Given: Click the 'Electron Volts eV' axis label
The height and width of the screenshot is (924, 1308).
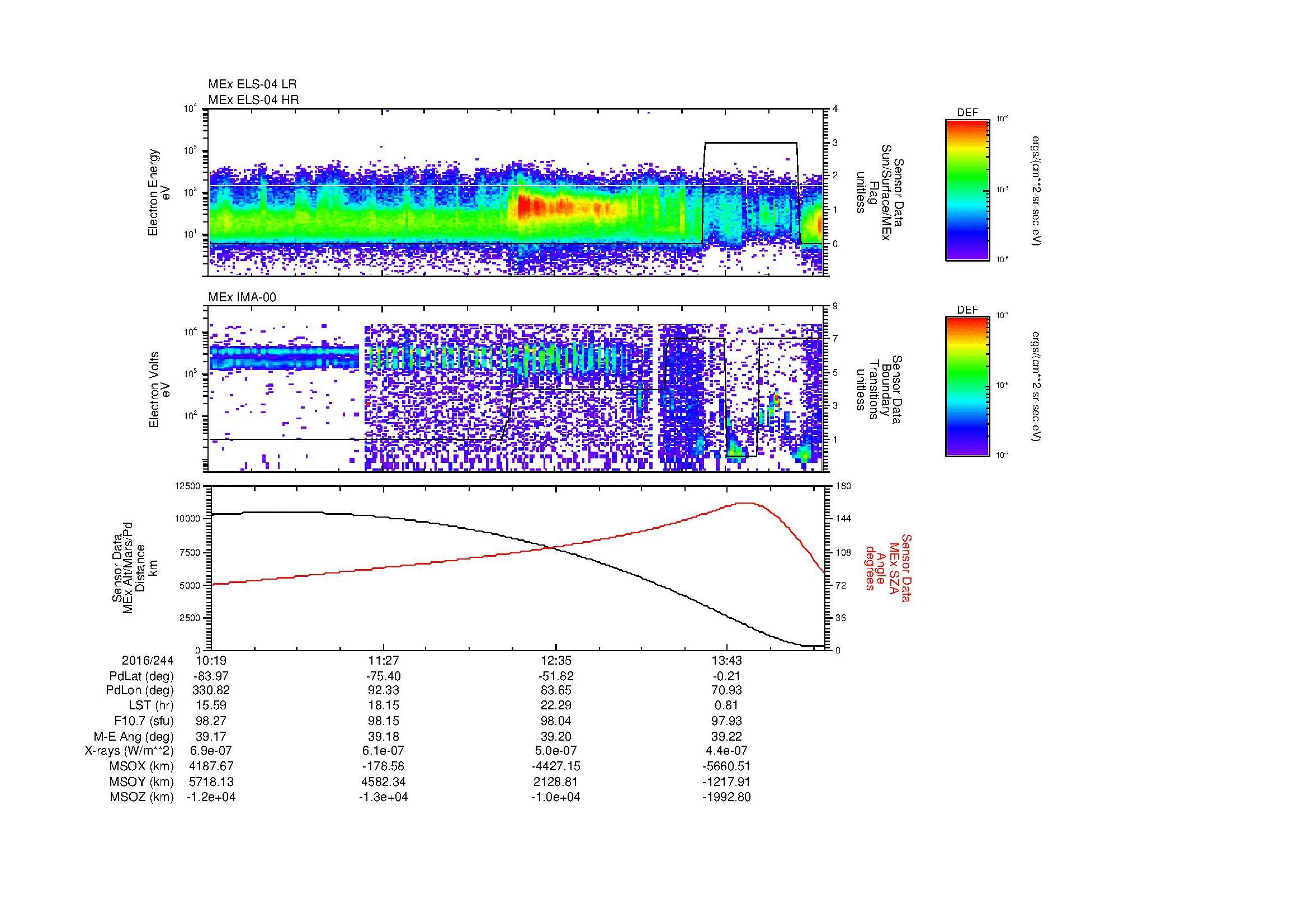Looking at the screenshot, I should coord(159,390).
